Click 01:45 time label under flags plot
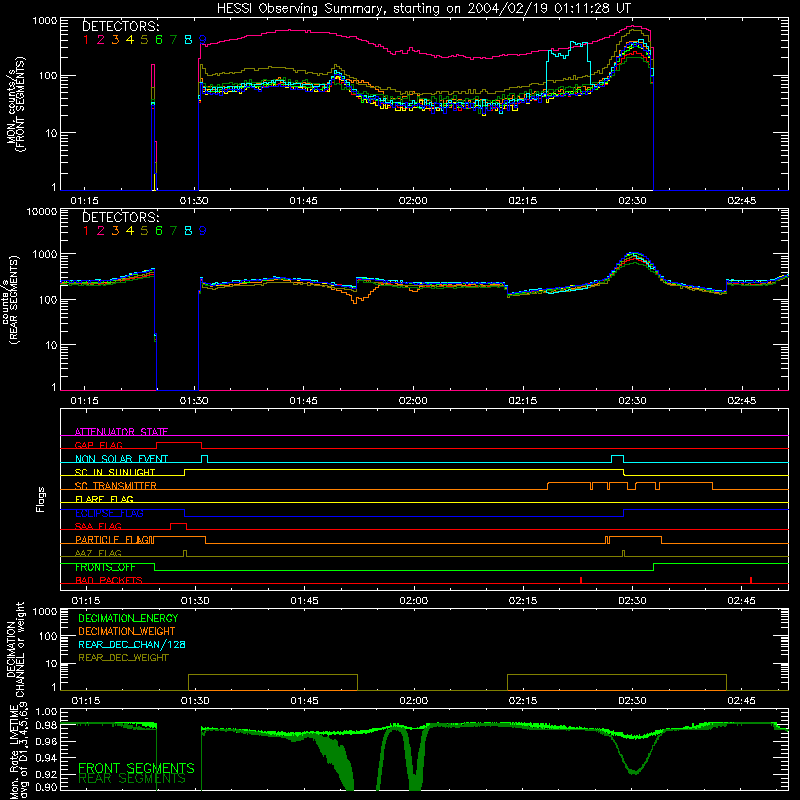Image resolution: width=800 pixels, height=800 pixels. (304, 601)
